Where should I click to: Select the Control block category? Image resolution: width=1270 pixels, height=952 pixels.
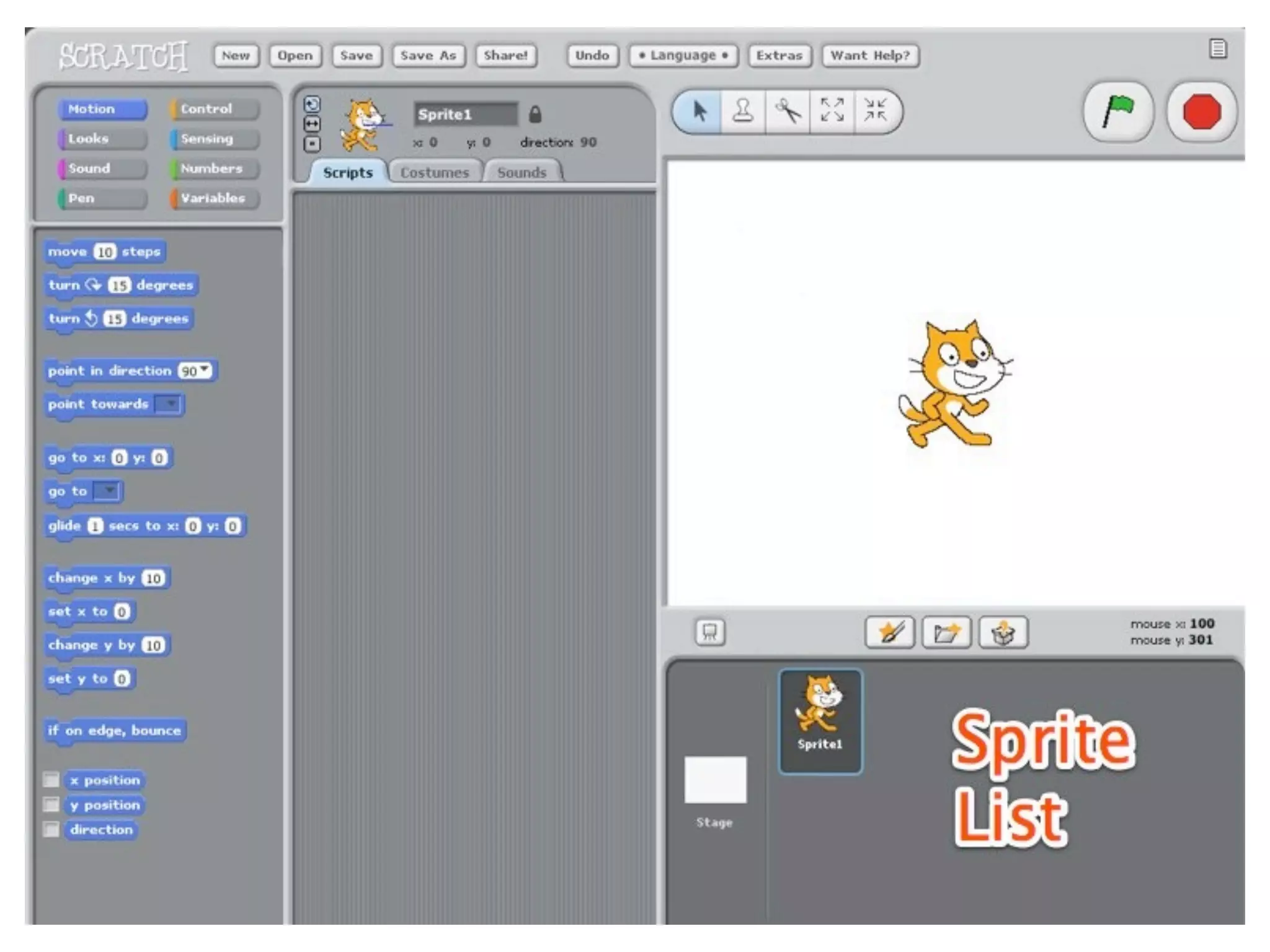[x=215, y=109]
